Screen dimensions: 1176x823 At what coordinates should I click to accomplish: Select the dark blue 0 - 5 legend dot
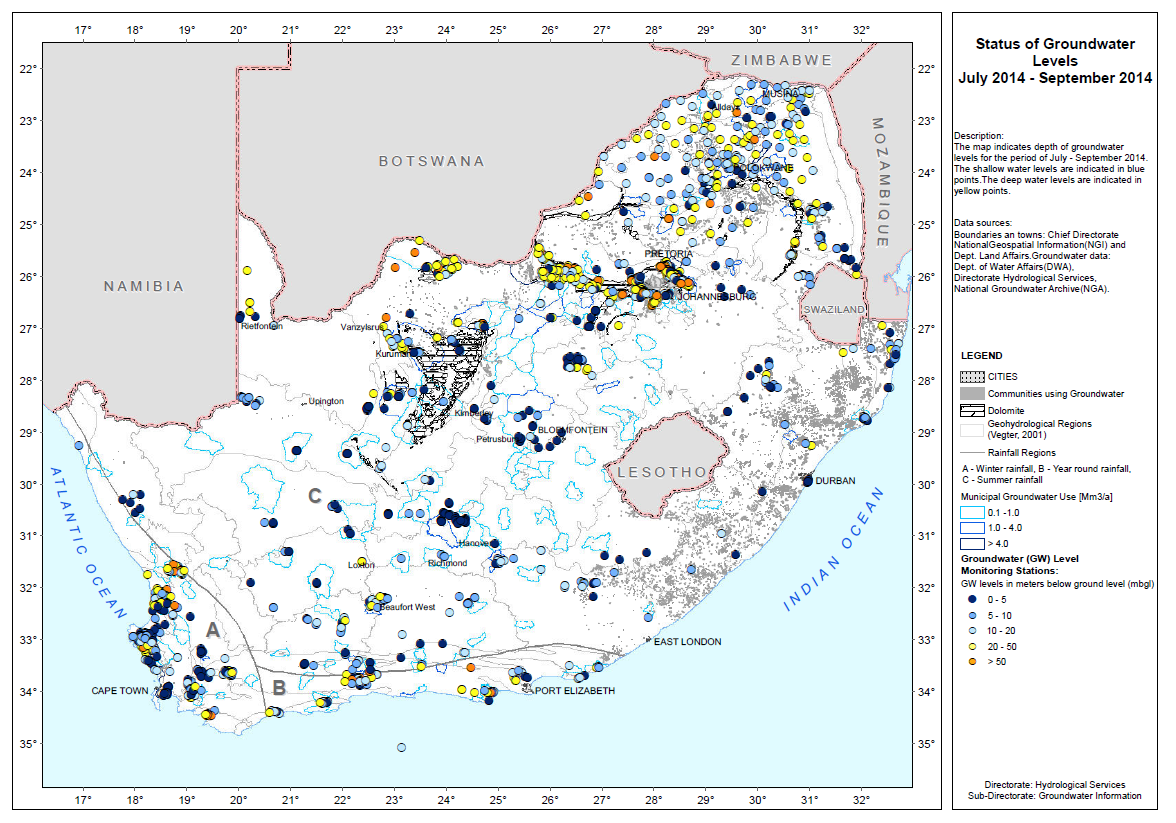coord(971,599)
